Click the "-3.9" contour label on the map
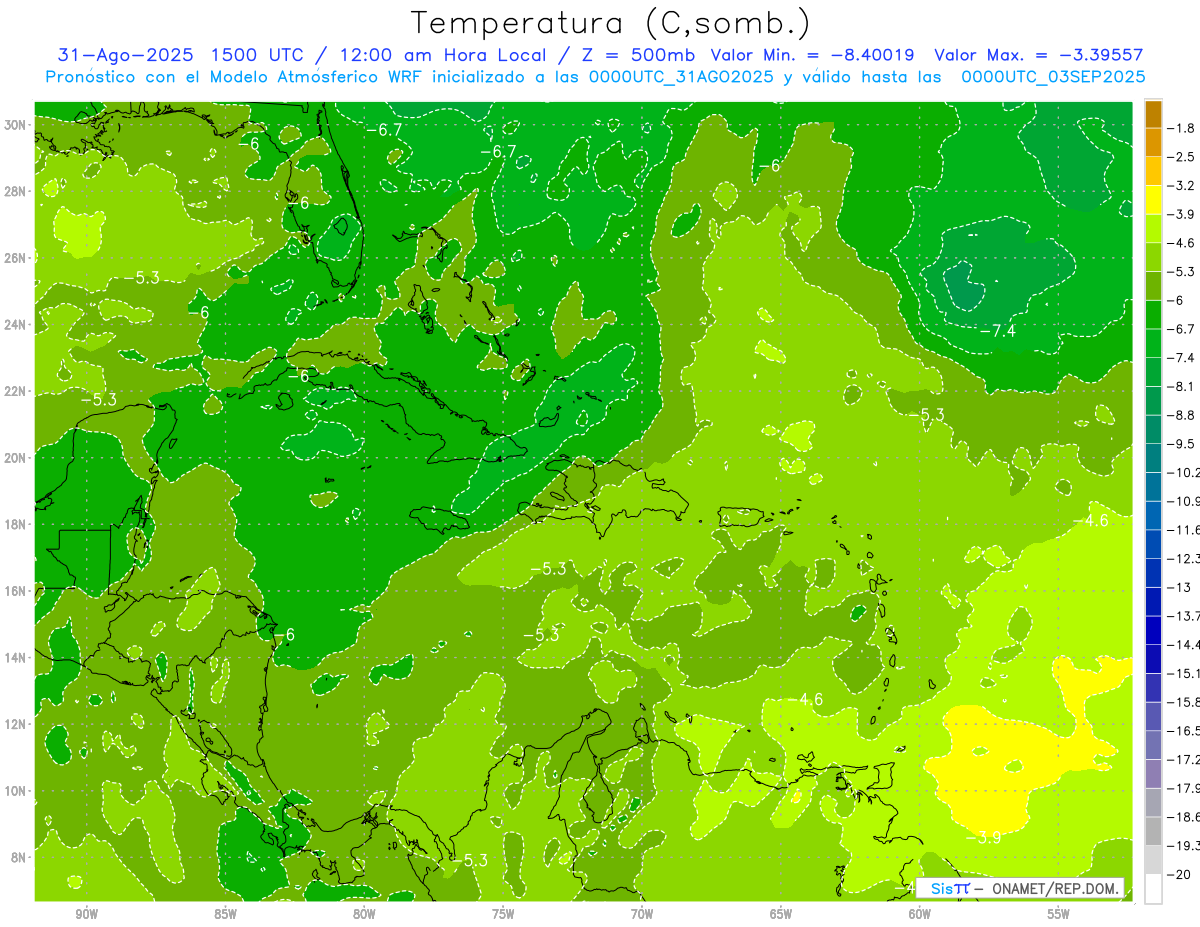Screen dimensions: 1200x927 pyautogui.click(x=983, y=838)
